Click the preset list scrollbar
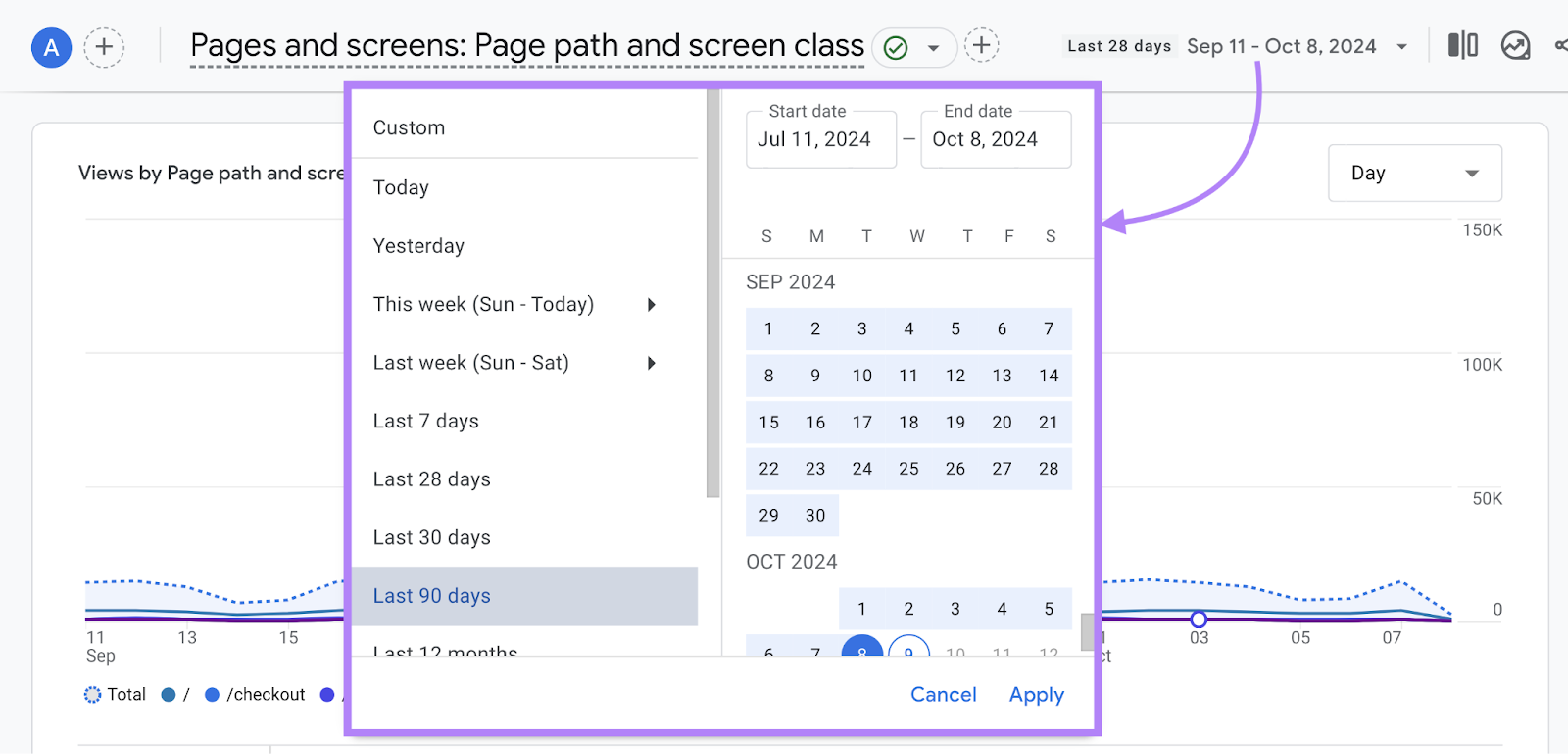Viewport: 1568px width, 754px height. click(x=712, y=294)
